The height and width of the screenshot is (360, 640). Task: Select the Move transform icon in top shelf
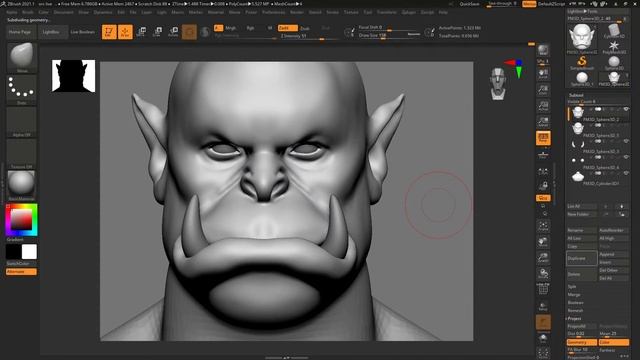tap(142, 32)
